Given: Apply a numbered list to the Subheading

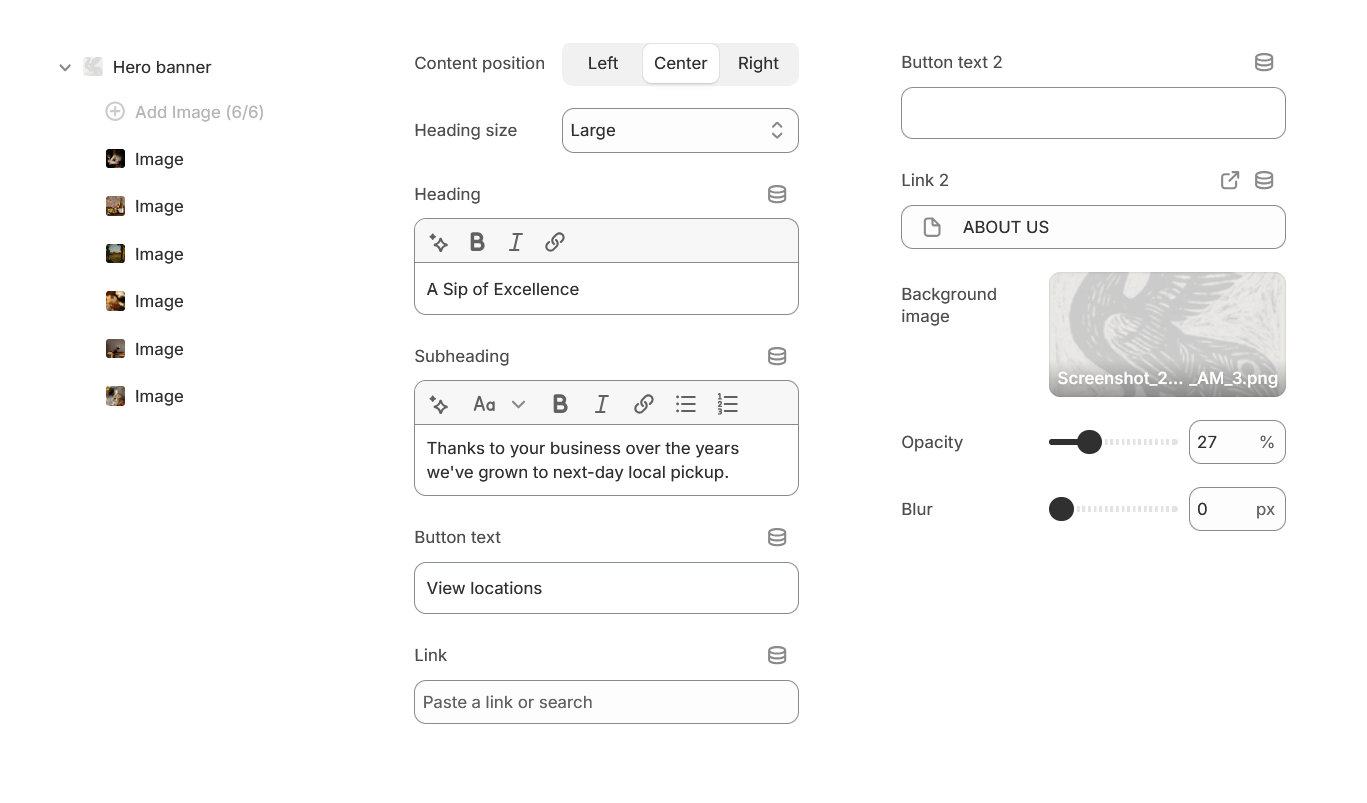Looking at the screenshot, I should coord(728,403).
